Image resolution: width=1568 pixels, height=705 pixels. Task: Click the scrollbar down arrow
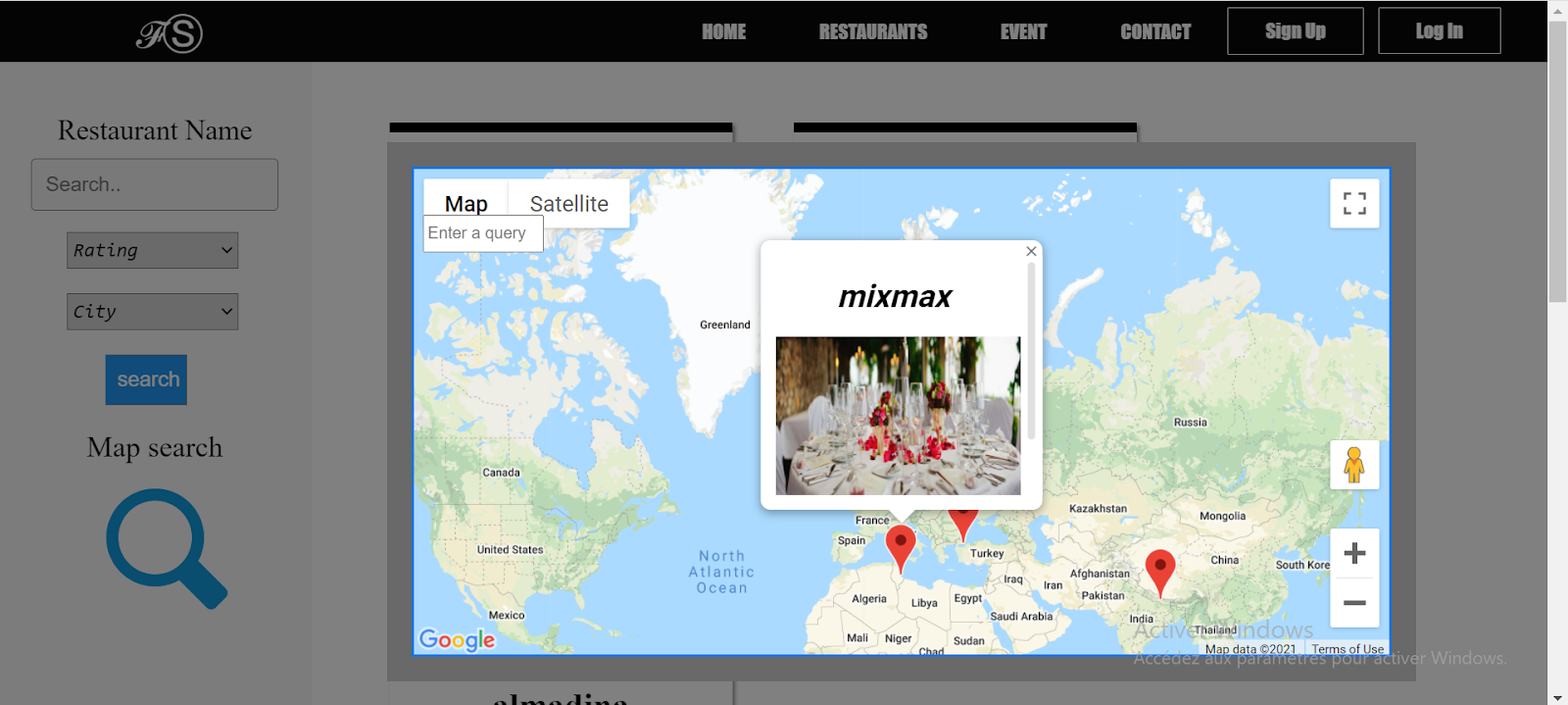coord(1557,696)
